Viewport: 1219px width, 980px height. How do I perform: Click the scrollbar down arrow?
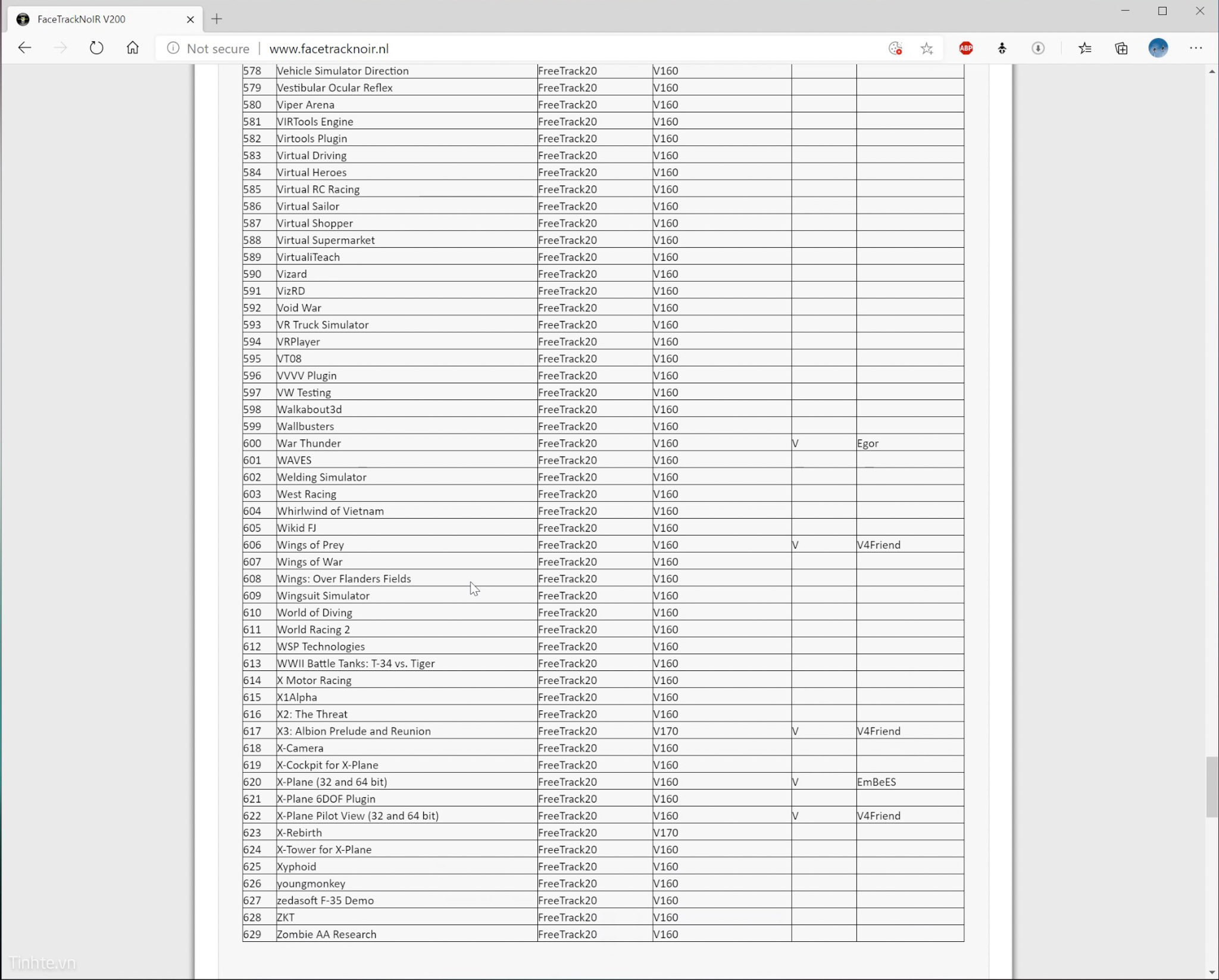click(1212, 972)
